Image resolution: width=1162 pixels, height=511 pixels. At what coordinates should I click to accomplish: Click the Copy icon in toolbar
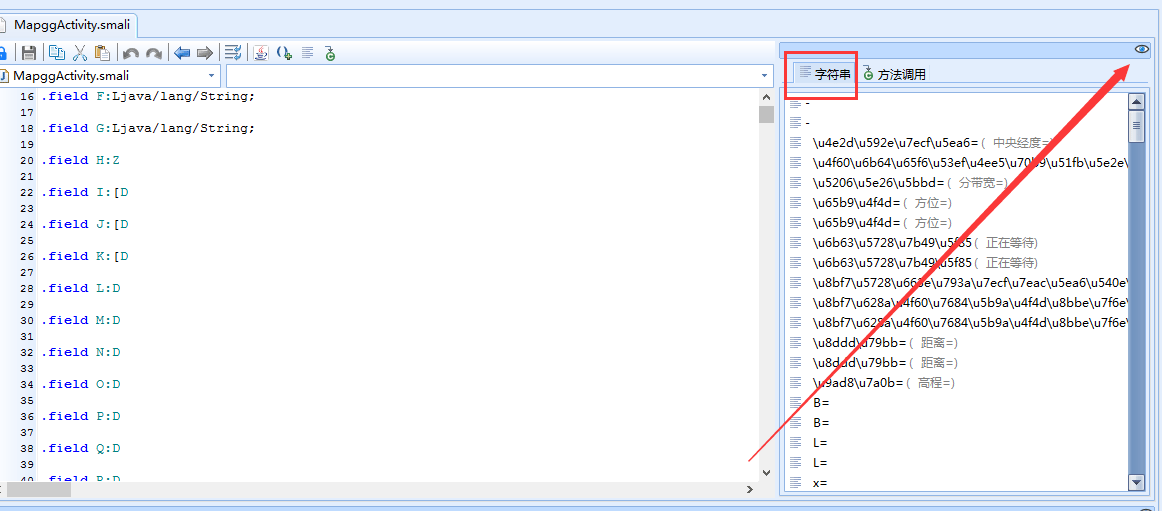pos(57,53)
